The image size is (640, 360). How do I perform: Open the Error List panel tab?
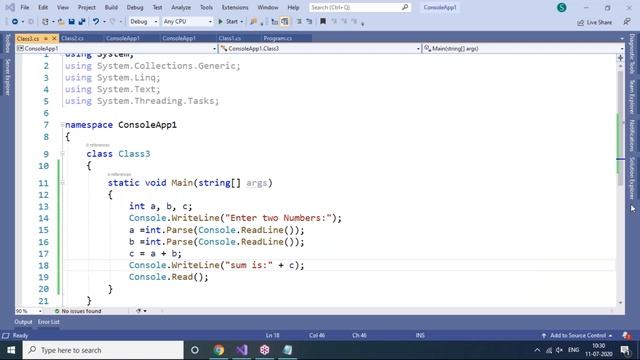tap(49, 322)
